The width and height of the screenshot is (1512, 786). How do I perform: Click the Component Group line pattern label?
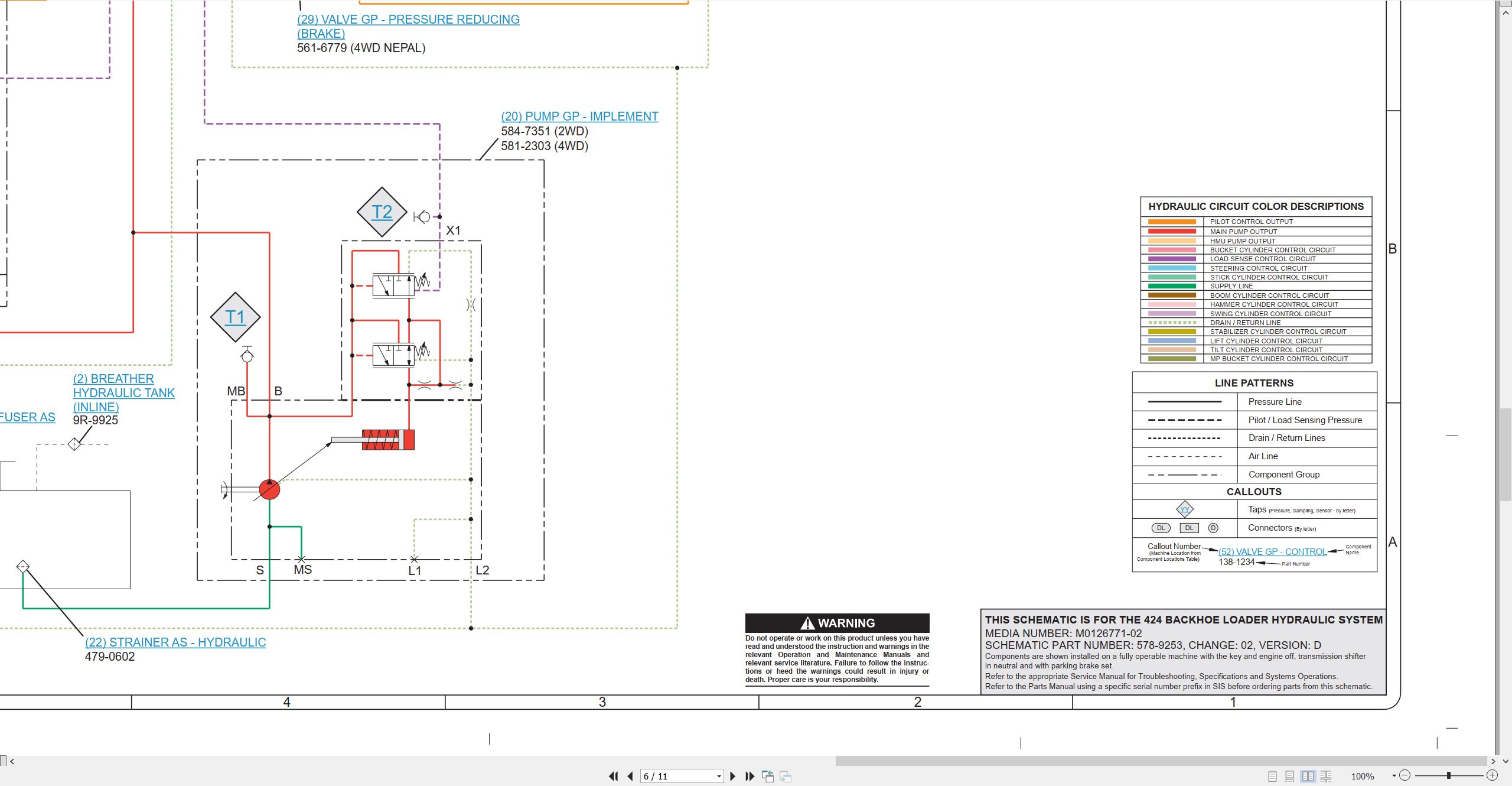(x=1284, y=475)
